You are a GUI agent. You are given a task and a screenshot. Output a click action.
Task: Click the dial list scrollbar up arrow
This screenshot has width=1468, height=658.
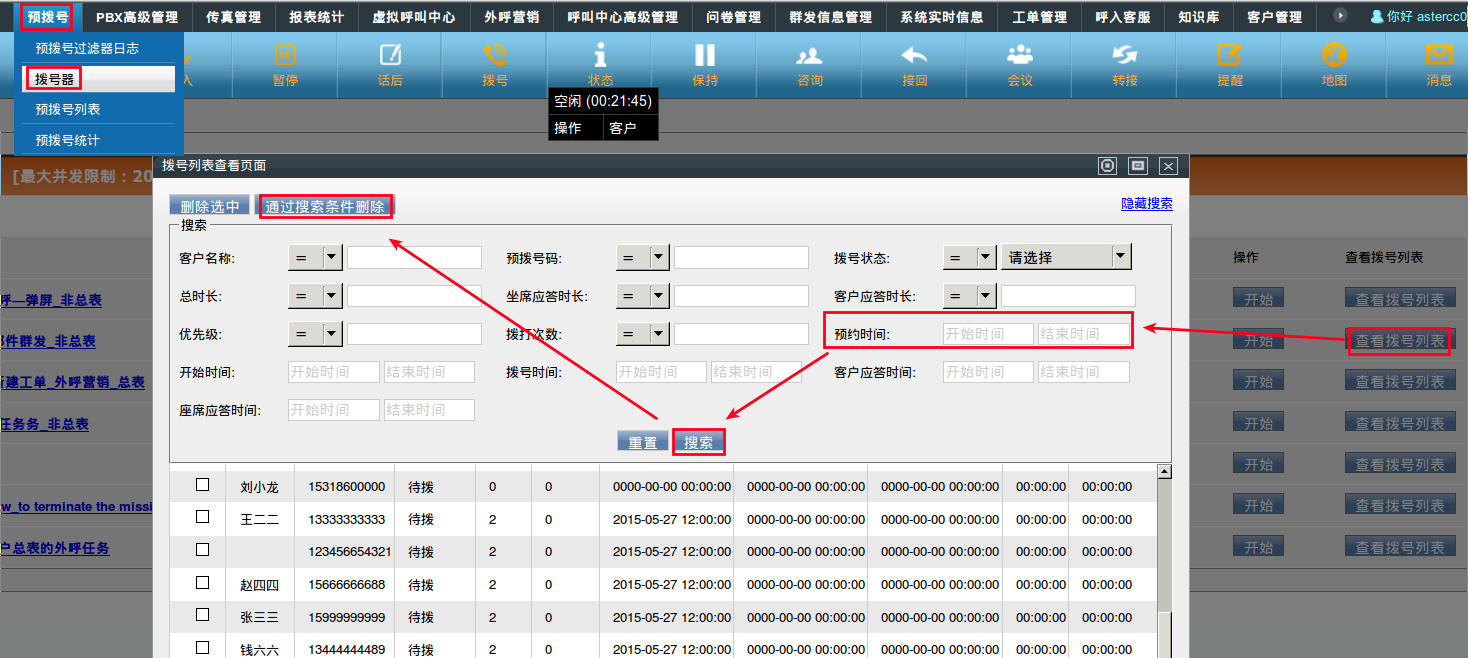pos(1164,471)
